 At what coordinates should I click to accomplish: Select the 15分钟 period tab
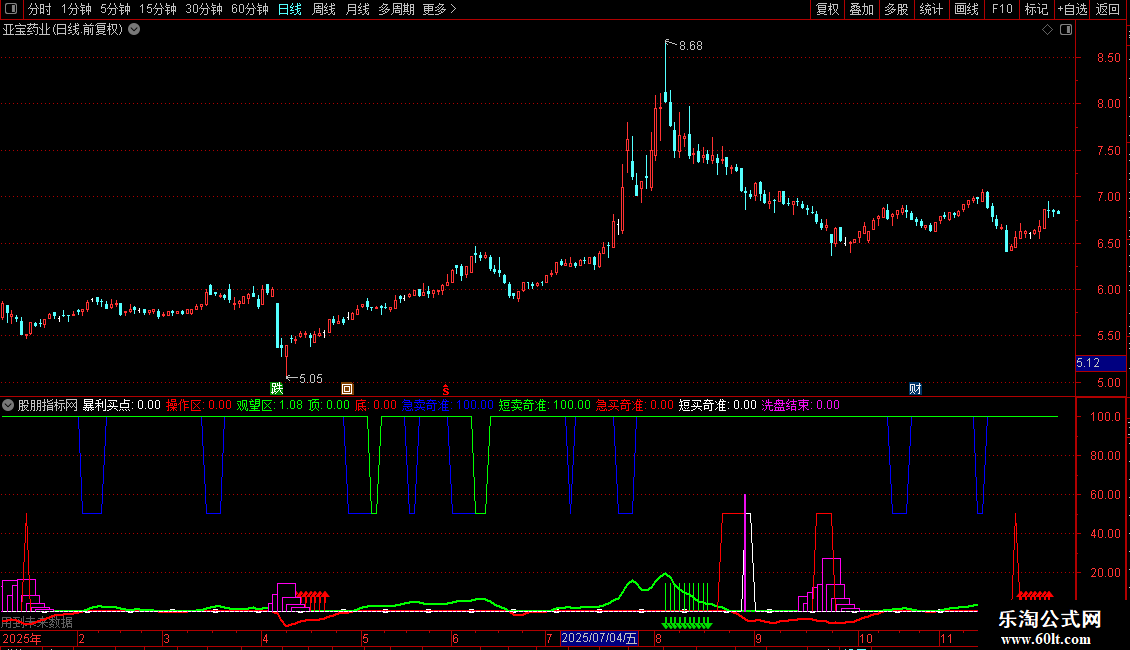pos(158,9)
